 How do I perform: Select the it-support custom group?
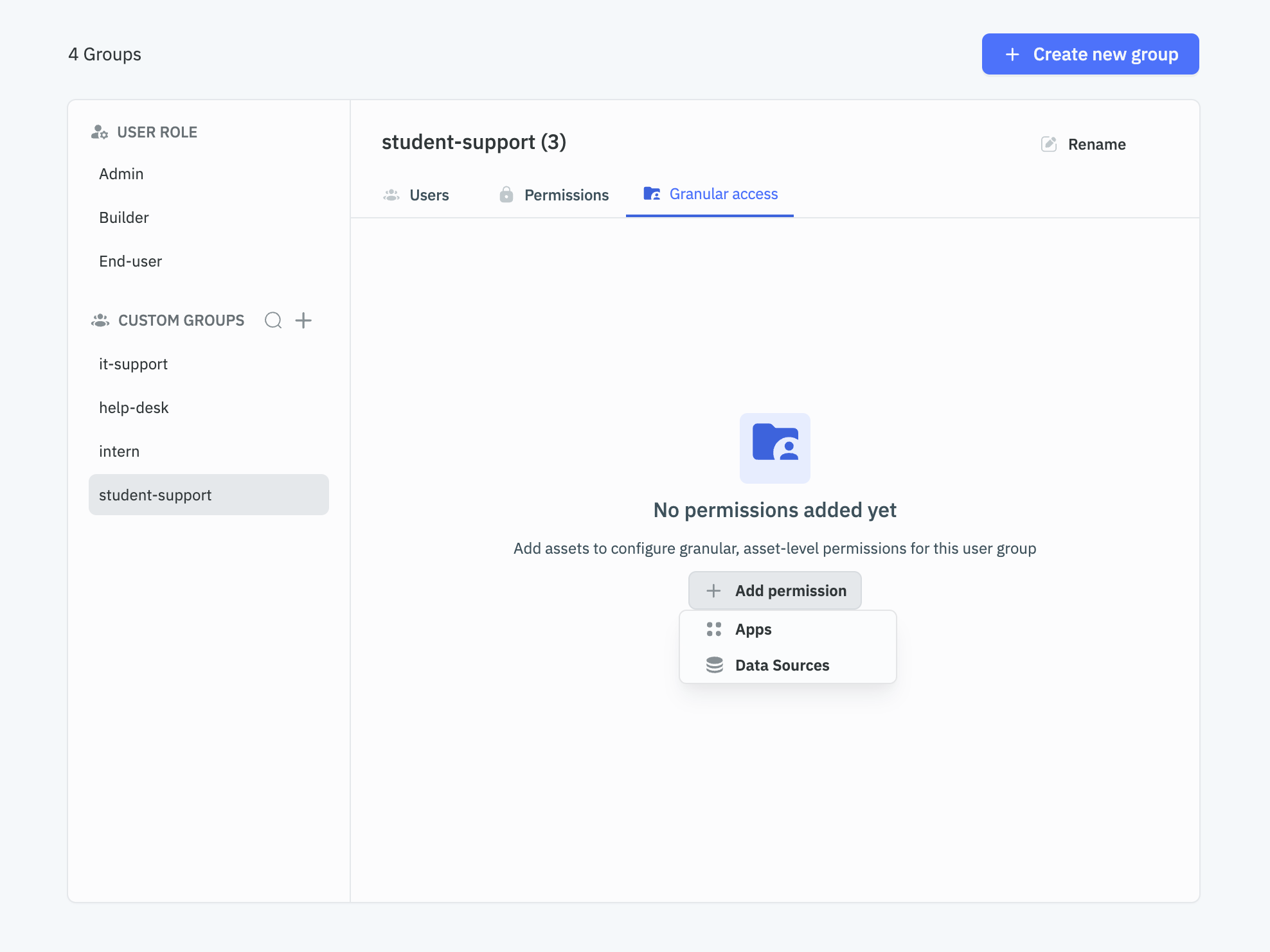pos(134,364)
